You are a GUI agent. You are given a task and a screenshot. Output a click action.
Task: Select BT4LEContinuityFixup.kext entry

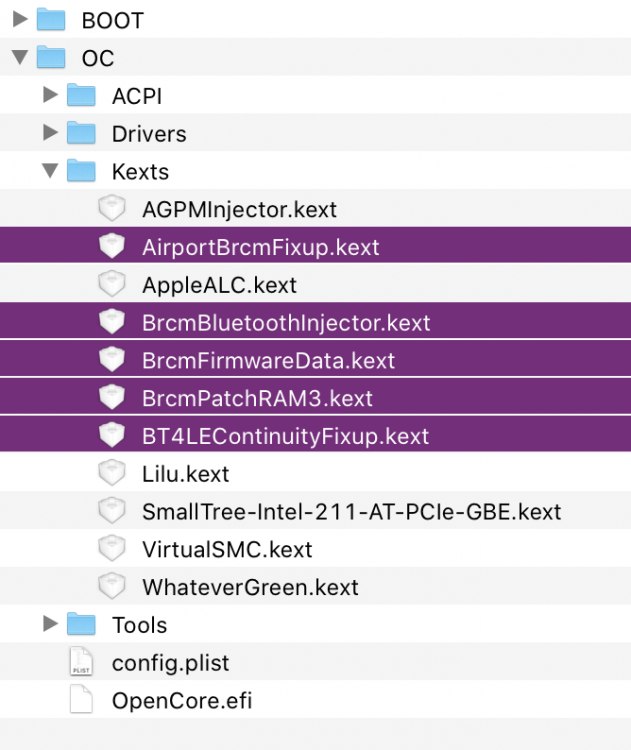pos(315,434)
